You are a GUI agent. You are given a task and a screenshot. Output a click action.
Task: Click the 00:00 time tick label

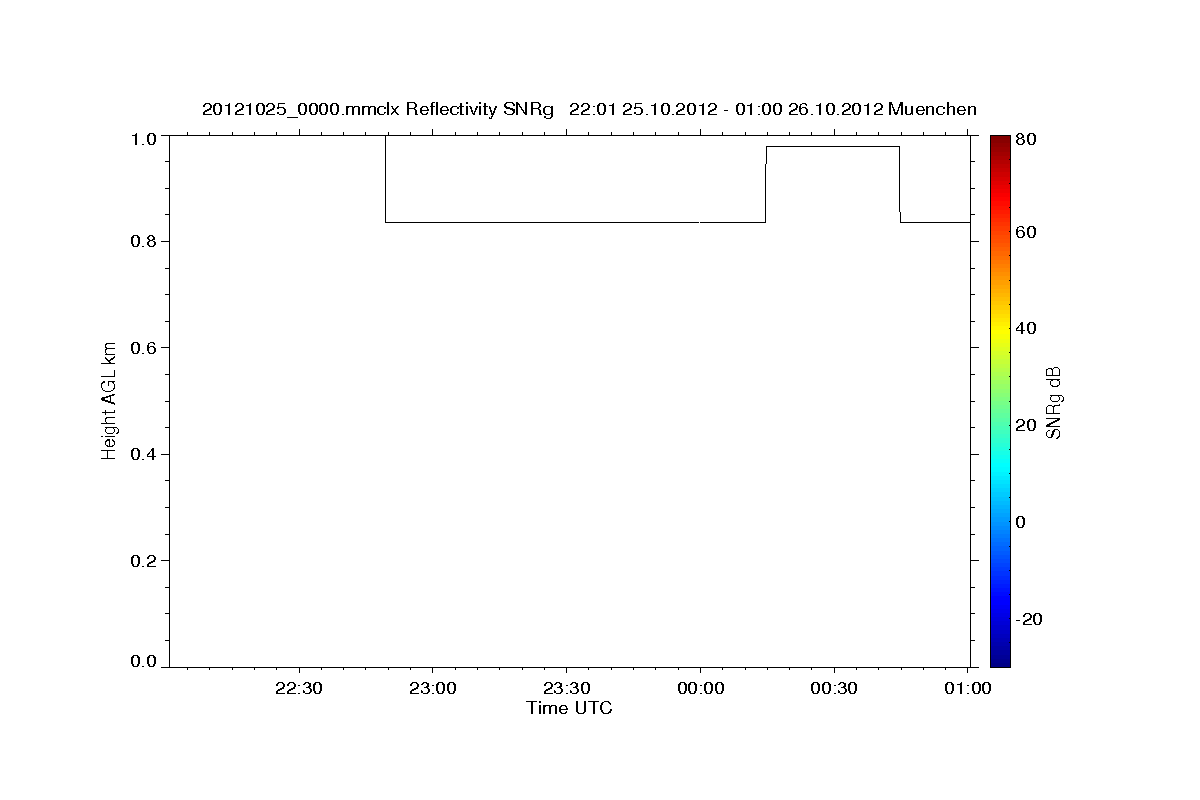click(x=700, y=689)
